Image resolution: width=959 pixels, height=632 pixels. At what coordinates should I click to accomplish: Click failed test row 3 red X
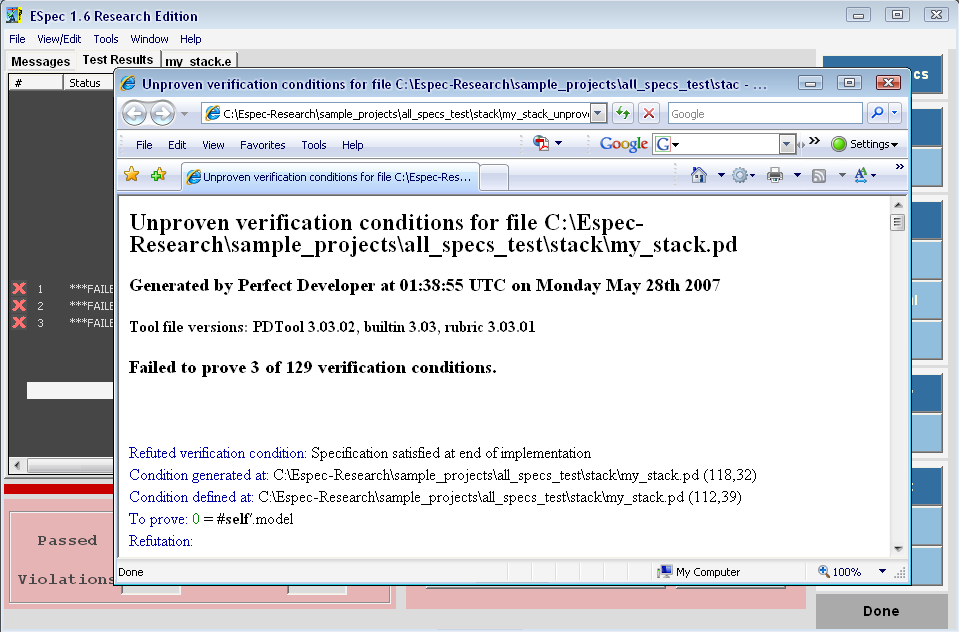click(x=19, y=322)
